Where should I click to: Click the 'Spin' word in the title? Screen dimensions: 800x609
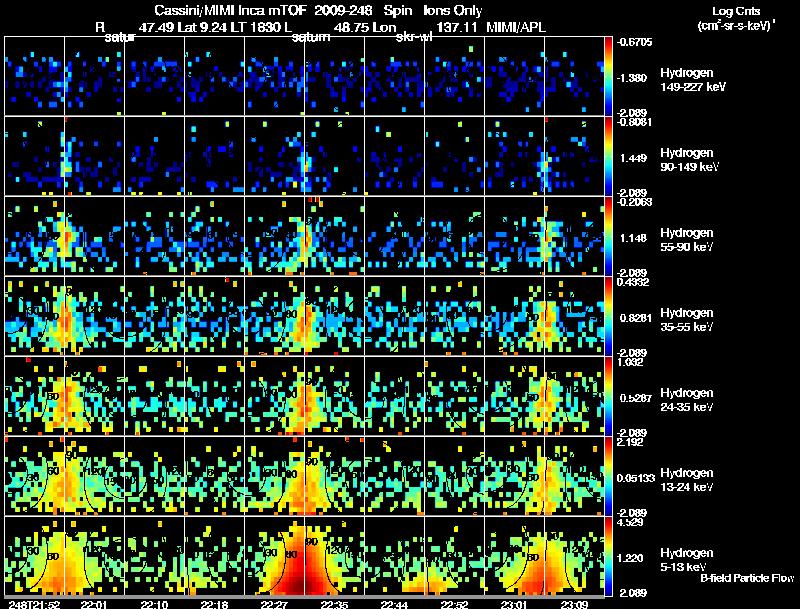397,11
